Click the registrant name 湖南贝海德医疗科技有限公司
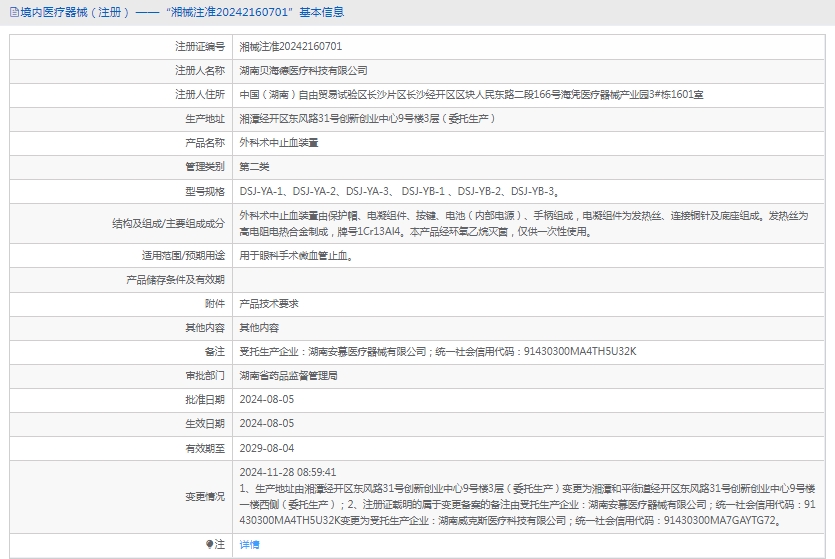835x559 pixels. pos(304,71)
